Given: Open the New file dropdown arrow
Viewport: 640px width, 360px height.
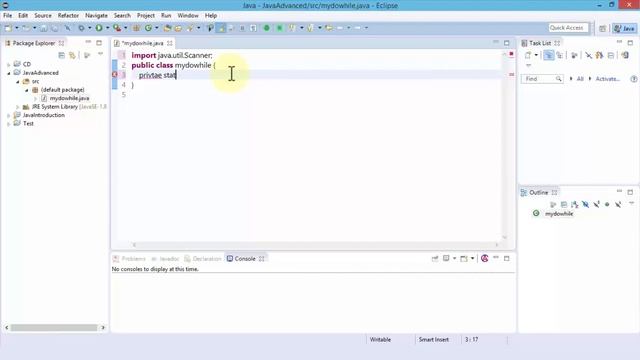Looking at the screenshot, I should [17, 28].
